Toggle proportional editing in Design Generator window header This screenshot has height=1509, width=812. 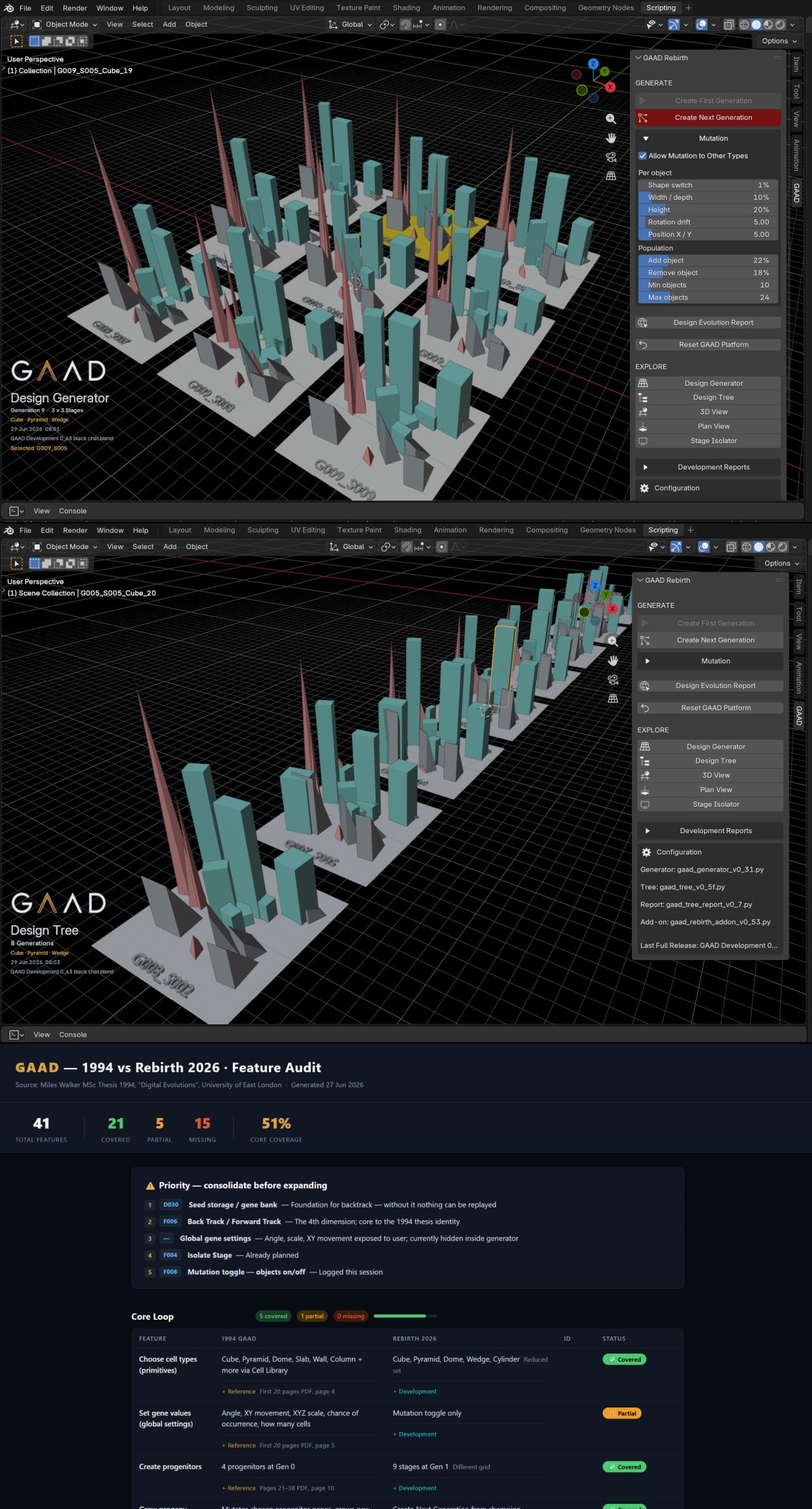point(440,25)
